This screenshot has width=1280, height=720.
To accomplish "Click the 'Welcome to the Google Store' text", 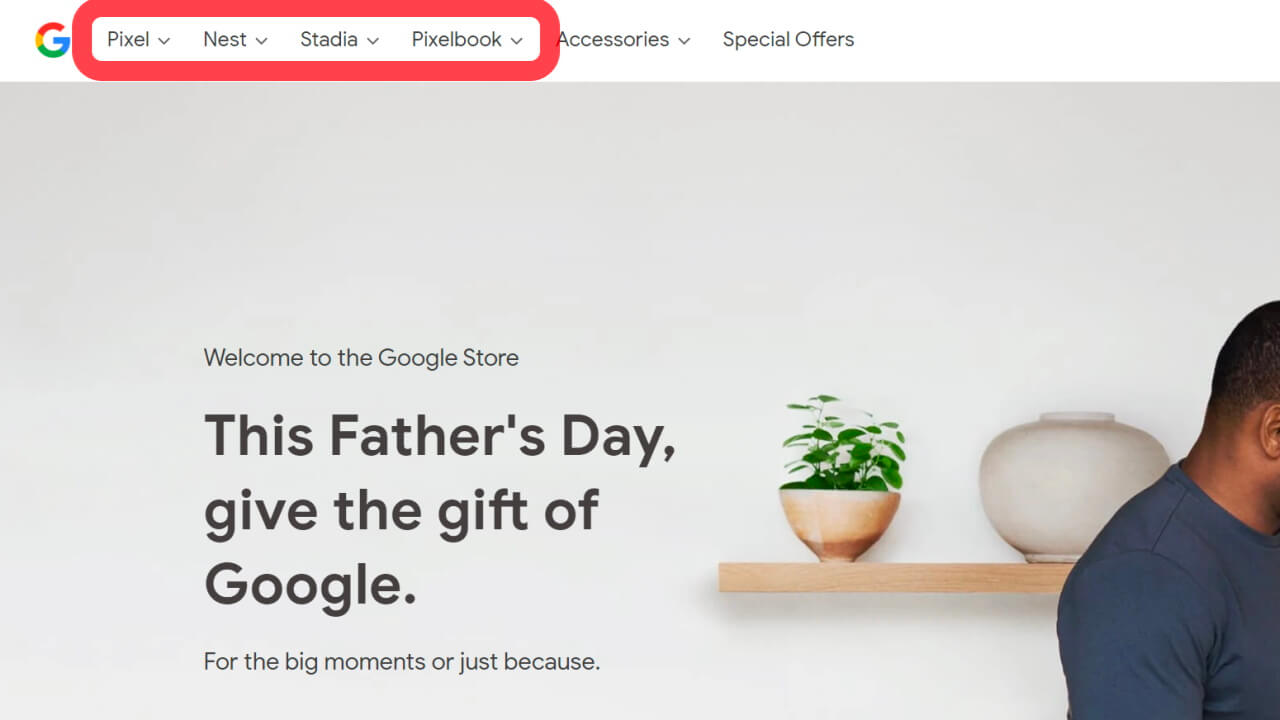I will tap(361, 358).
